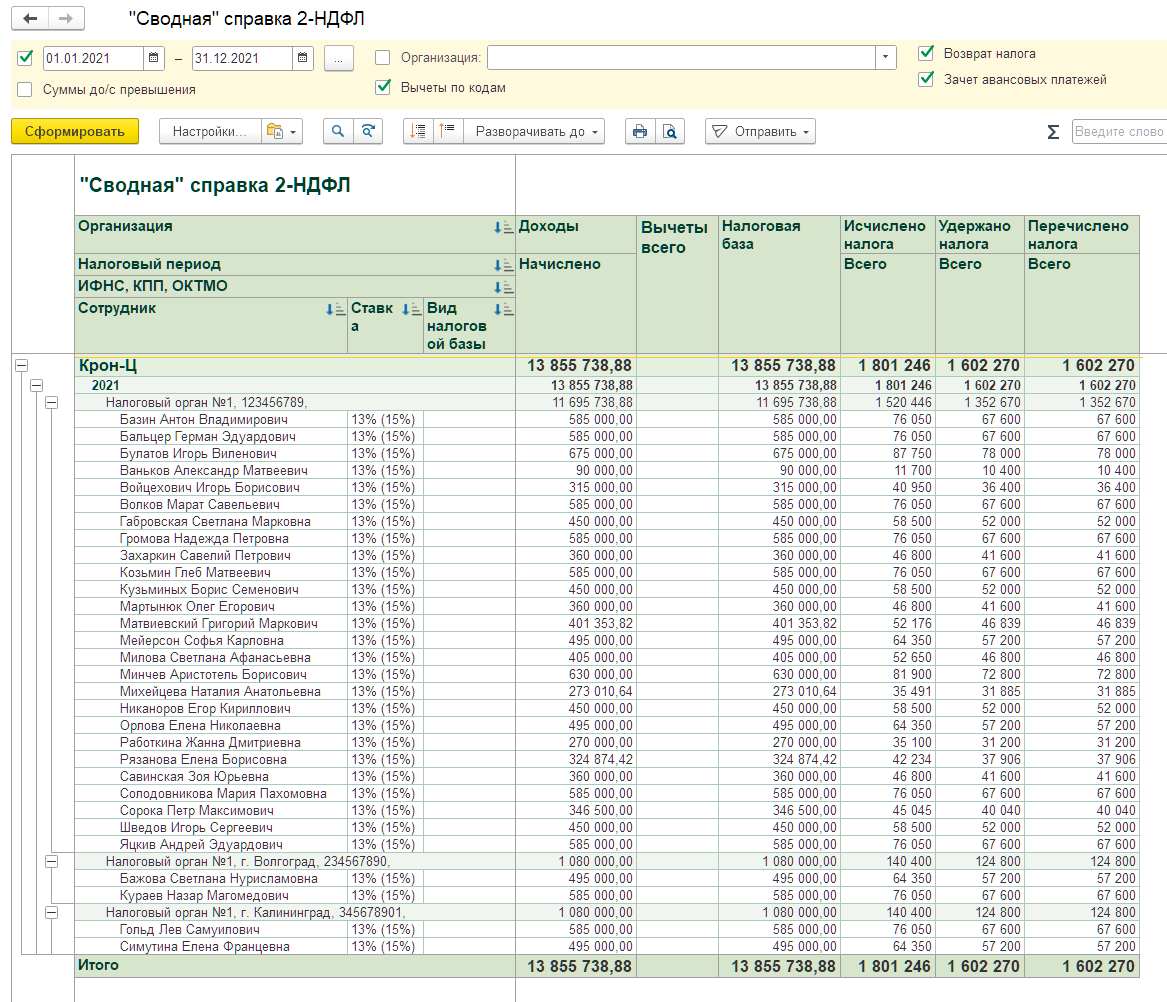Collapse the 2021 tax period group

click(x=36, y=385)
